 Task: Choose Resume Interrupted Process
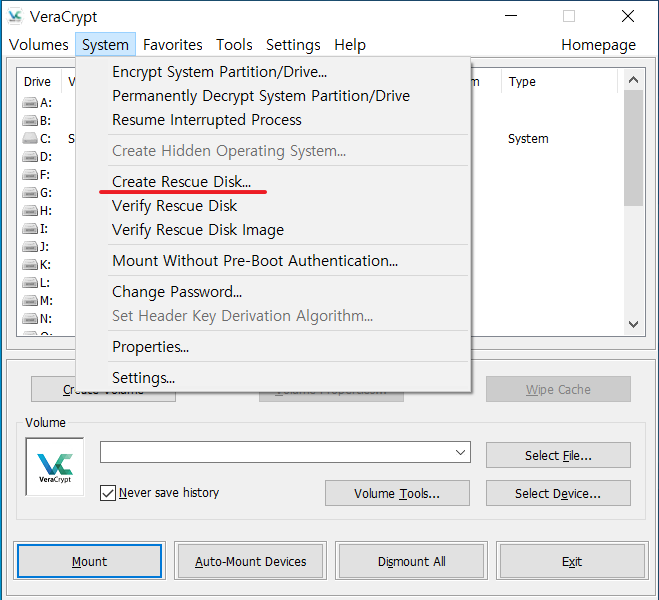coord(273,120)
